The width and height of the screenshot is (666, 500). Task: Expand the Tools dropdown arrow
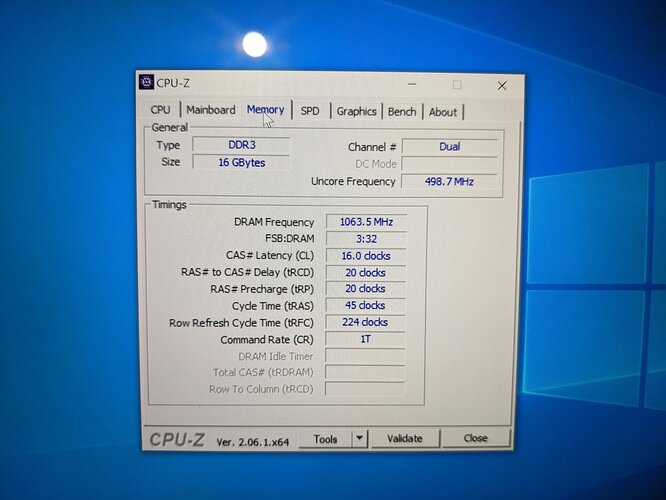click(359, 438)
